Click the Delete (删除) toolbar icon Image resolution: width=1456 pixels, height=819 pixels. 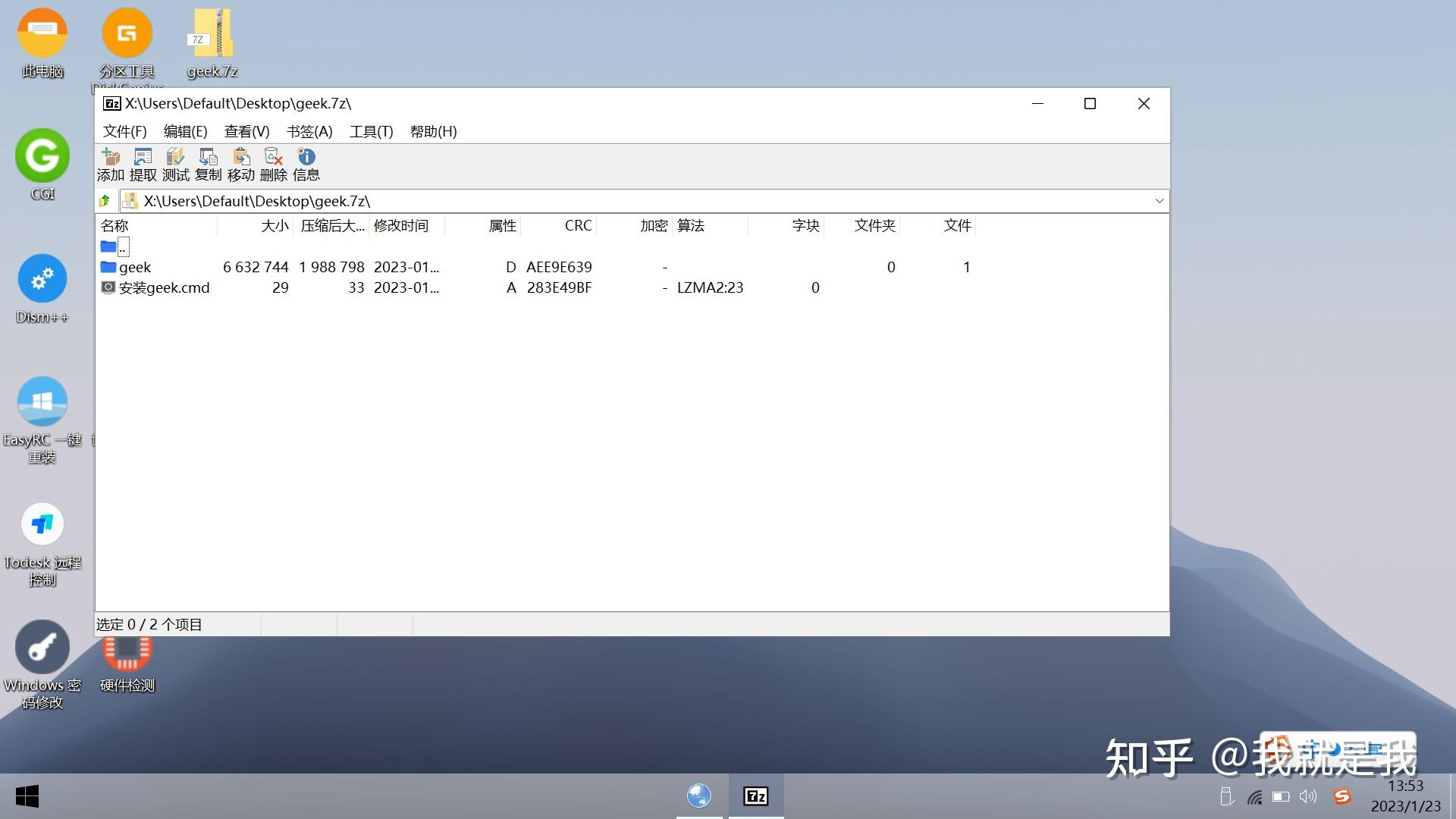pyautogui.click(x=273, y=157)
